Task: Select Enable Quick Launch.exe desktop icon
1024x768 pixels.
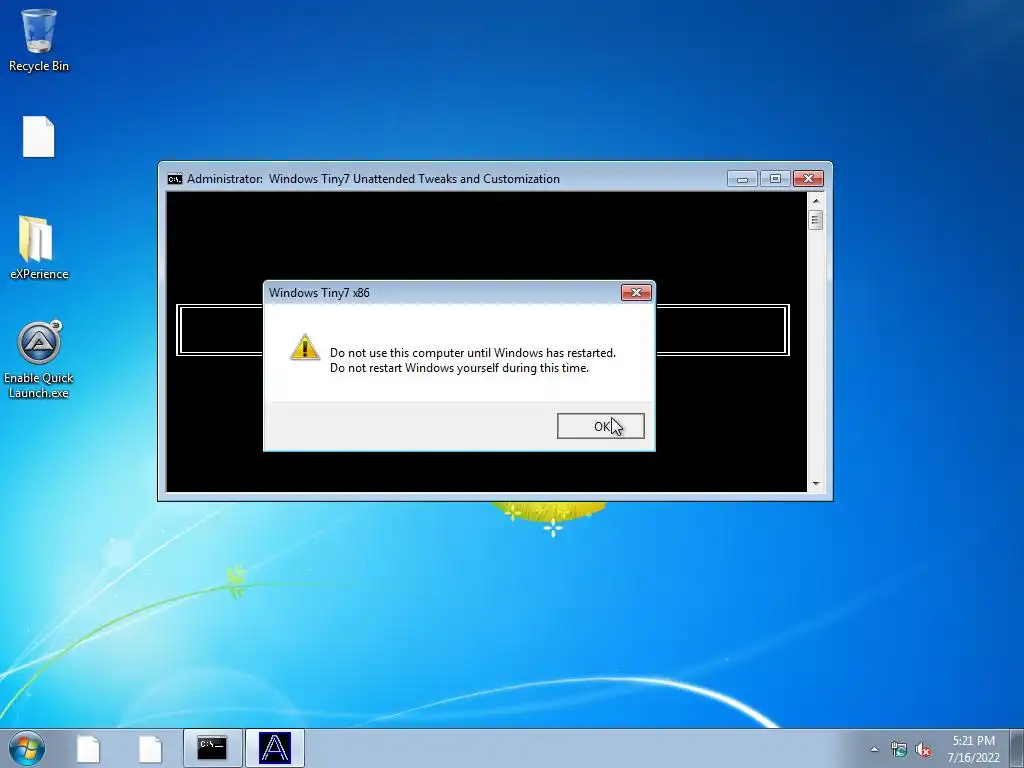Action: coord(39,359)
